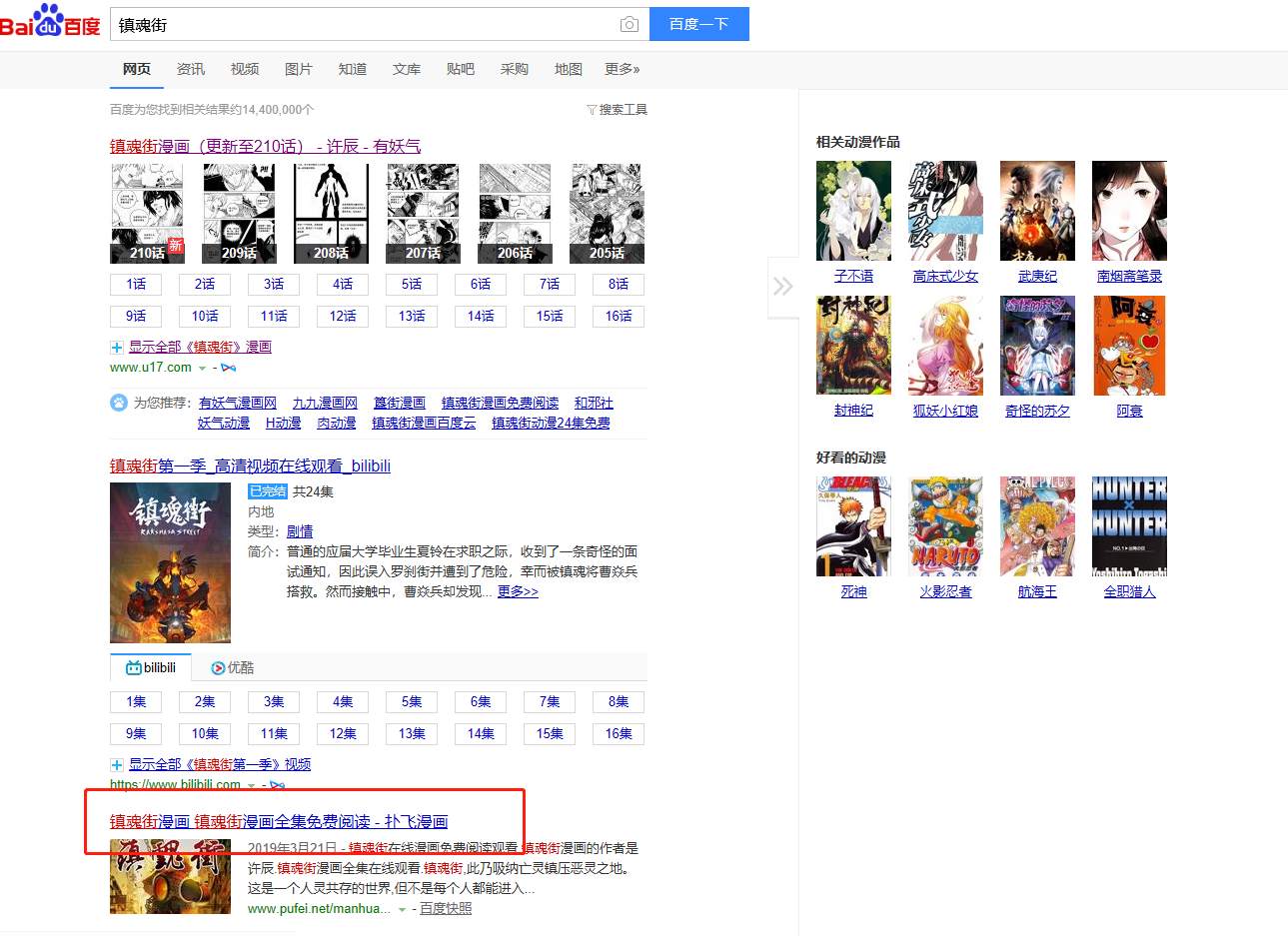Click the 阿衰 title link

[x=1129, y=411]
